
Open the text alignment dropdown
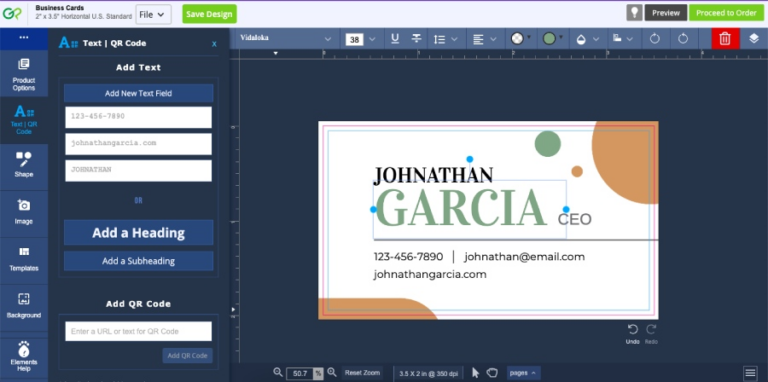pos(484,39)
